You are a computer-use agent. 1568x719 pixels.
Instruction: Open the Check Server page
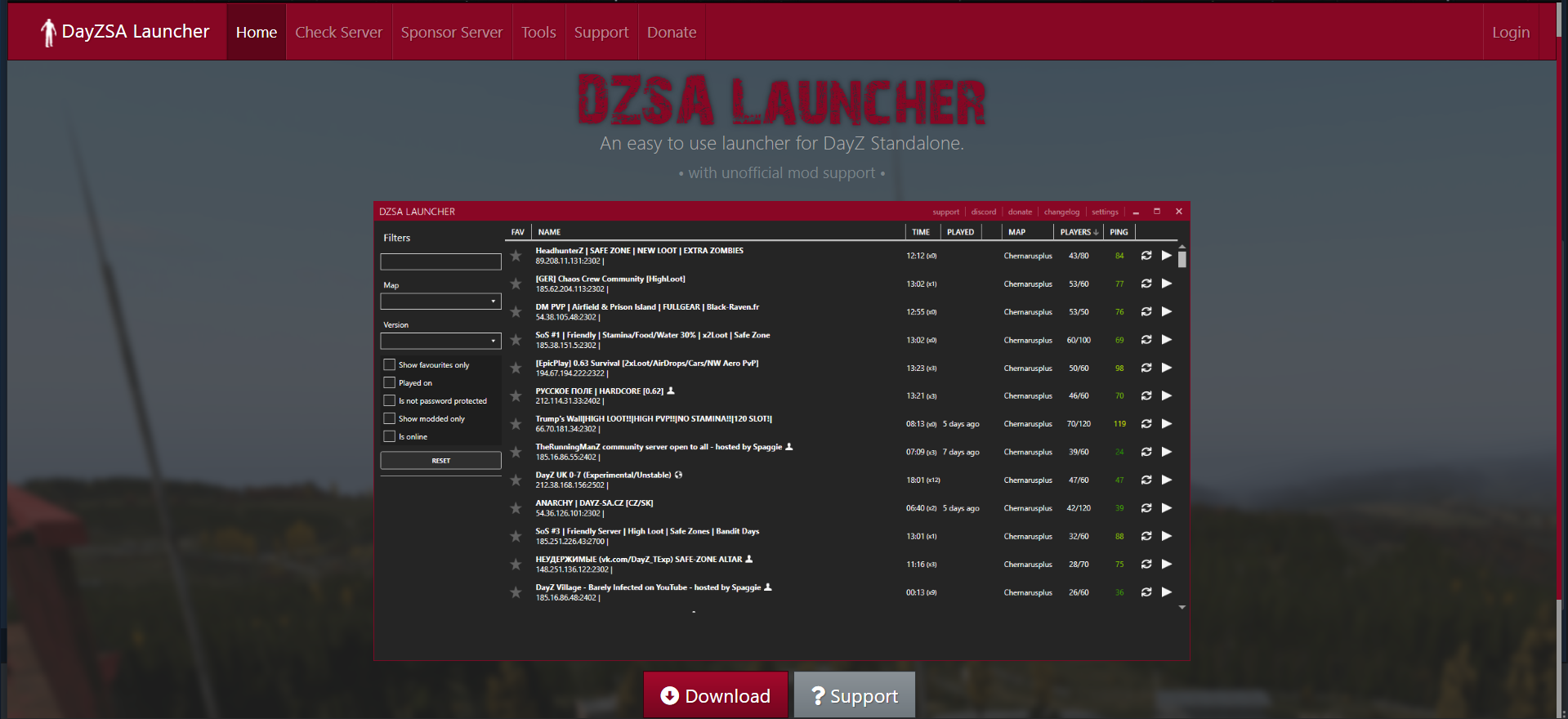pos(338,32)
